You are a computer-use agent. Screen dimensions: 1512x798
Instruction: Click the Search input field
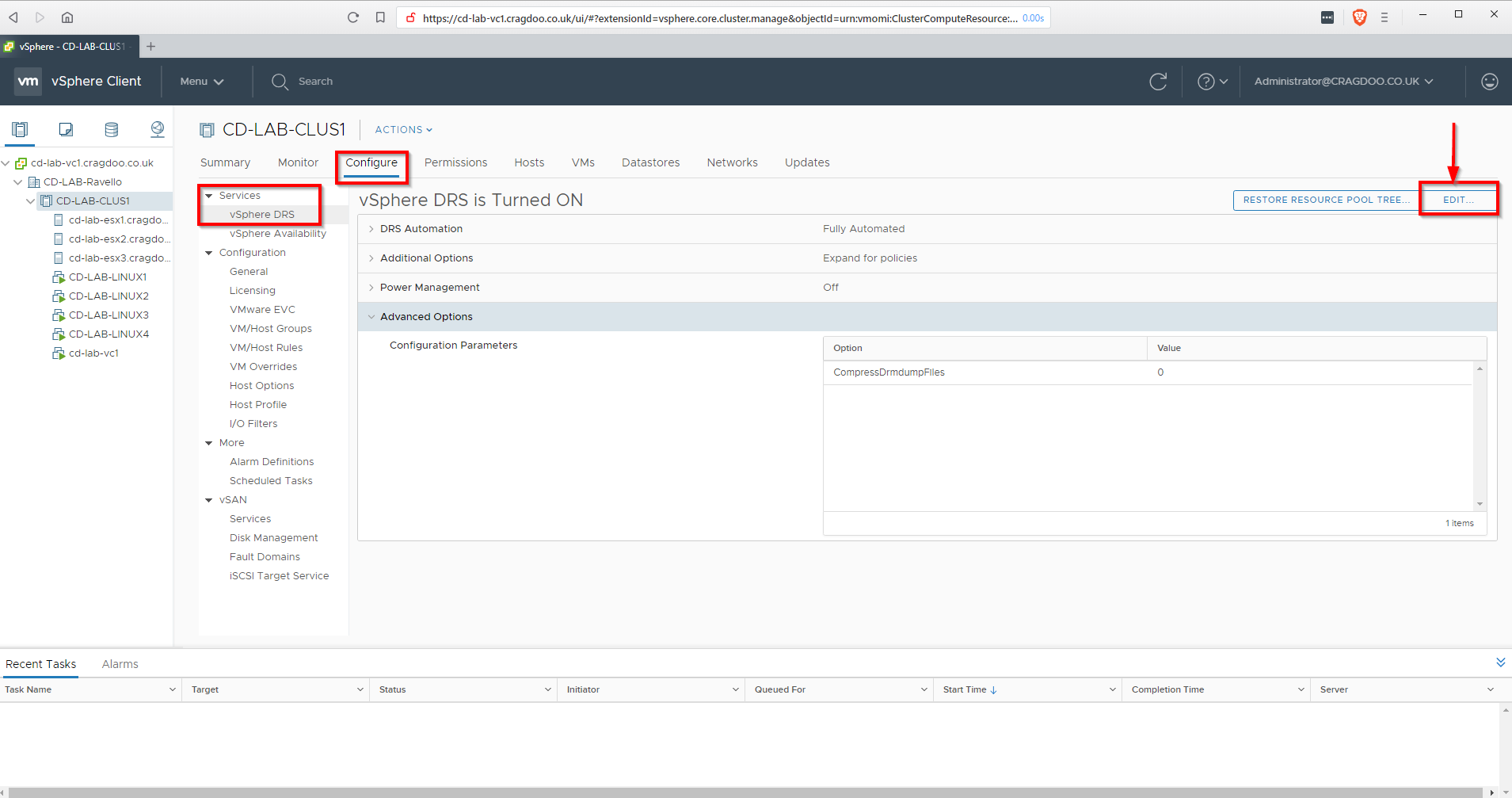tap(315, 81)
